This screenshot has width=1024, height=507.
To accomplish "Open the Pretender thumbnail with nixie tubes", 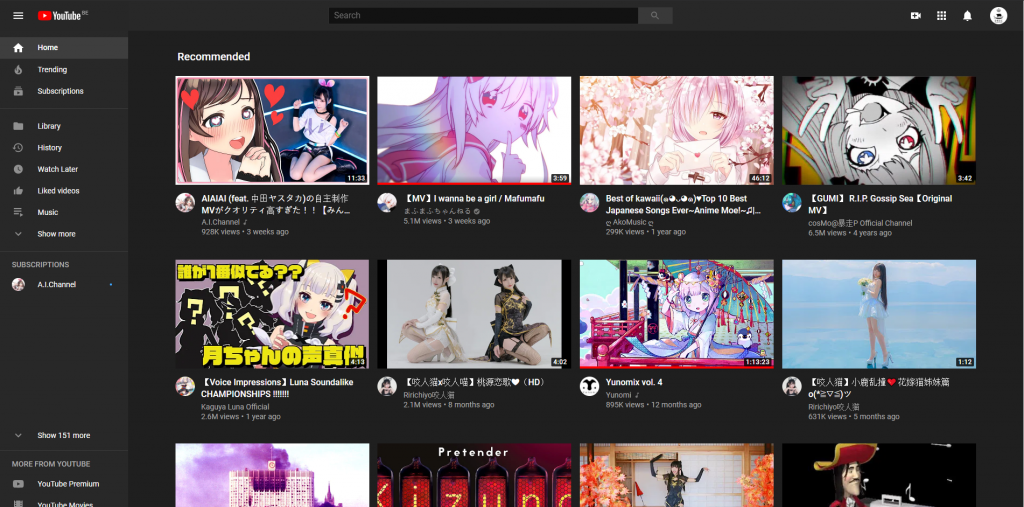I will [474, 475].
